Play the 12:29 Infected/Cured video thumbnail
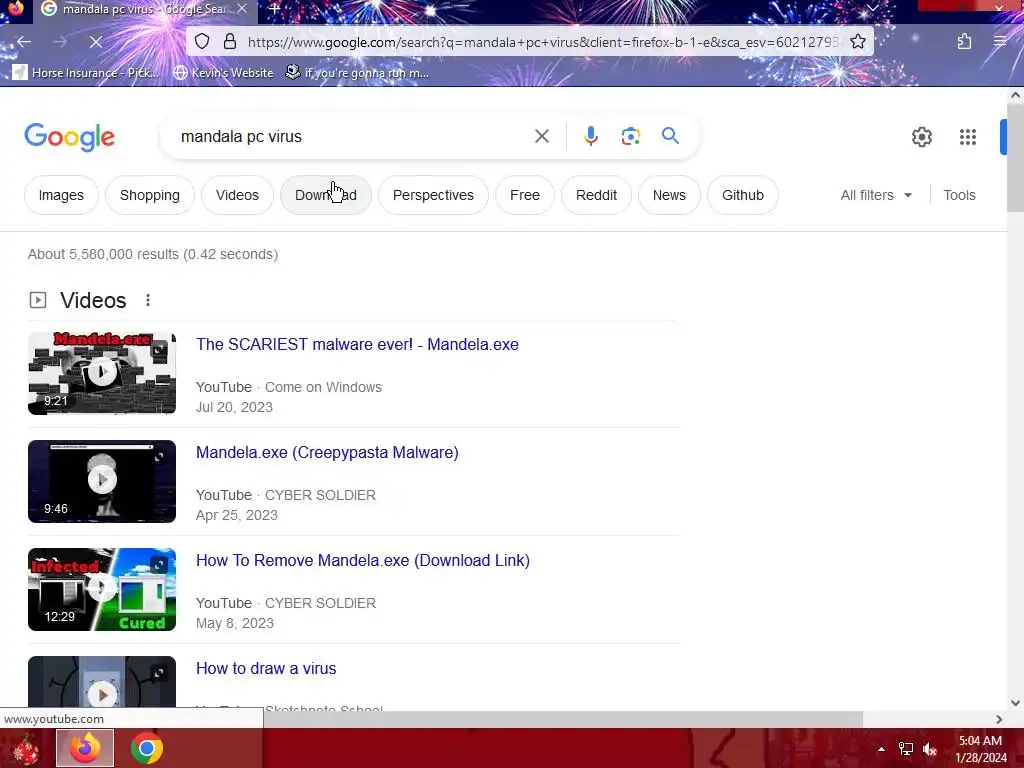This screenshot has width=1024, height=768. pyautogui.click(x=102, y=589)
